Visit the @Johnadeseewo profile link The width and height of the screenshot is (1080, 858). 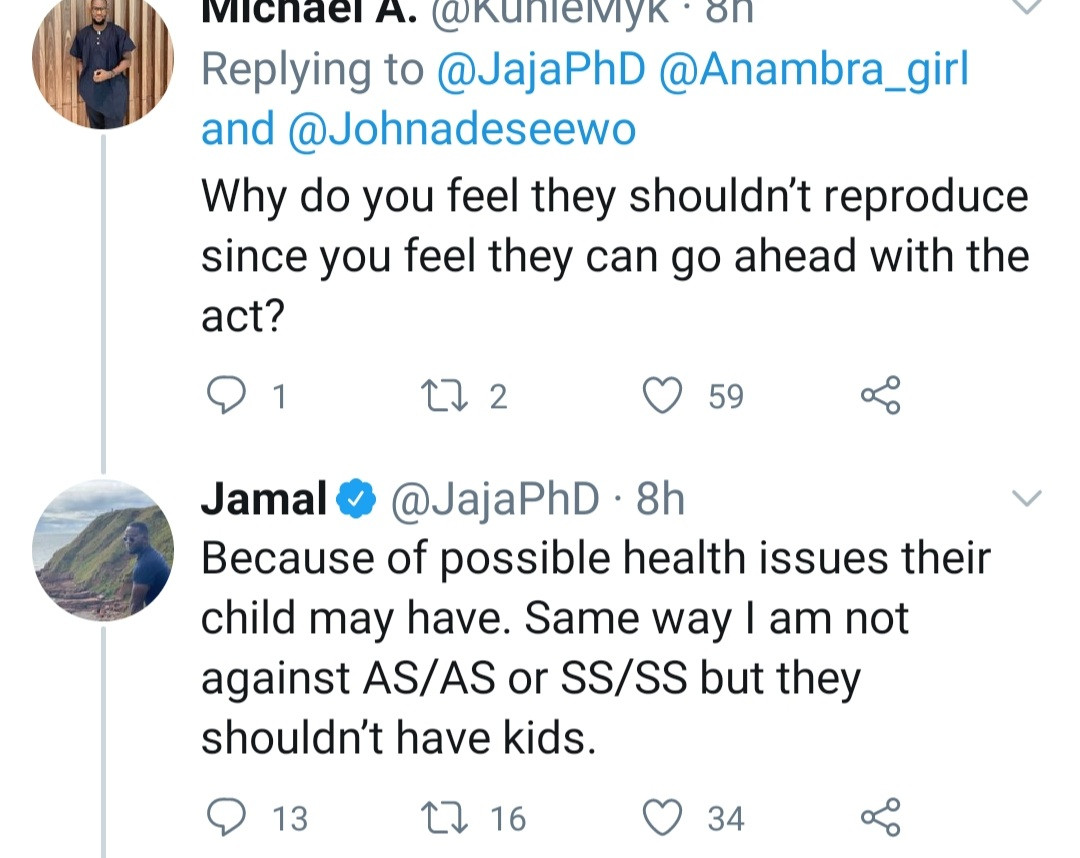461,131
